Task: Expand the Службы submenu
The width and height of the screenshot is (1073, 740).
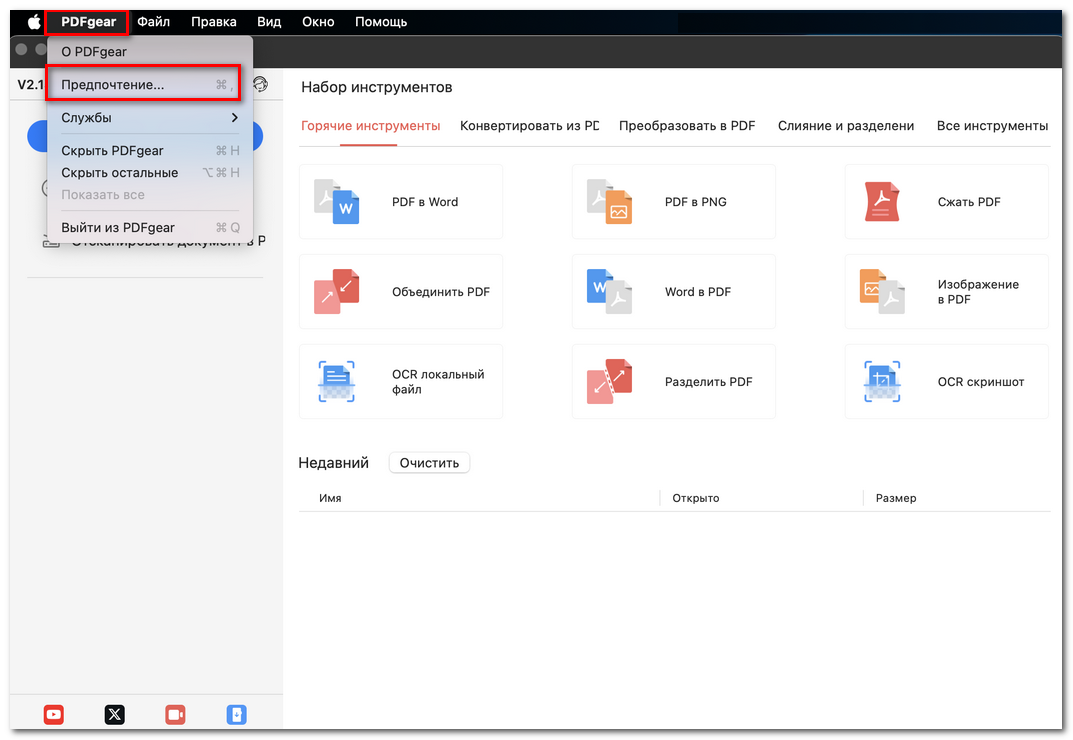Action: 149,118
